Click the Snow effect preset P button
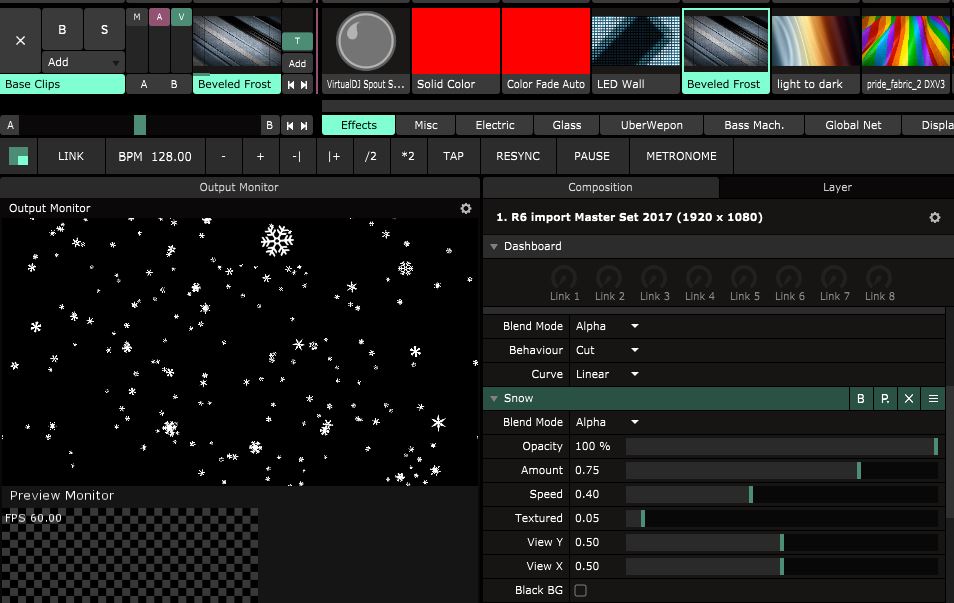 885,399
